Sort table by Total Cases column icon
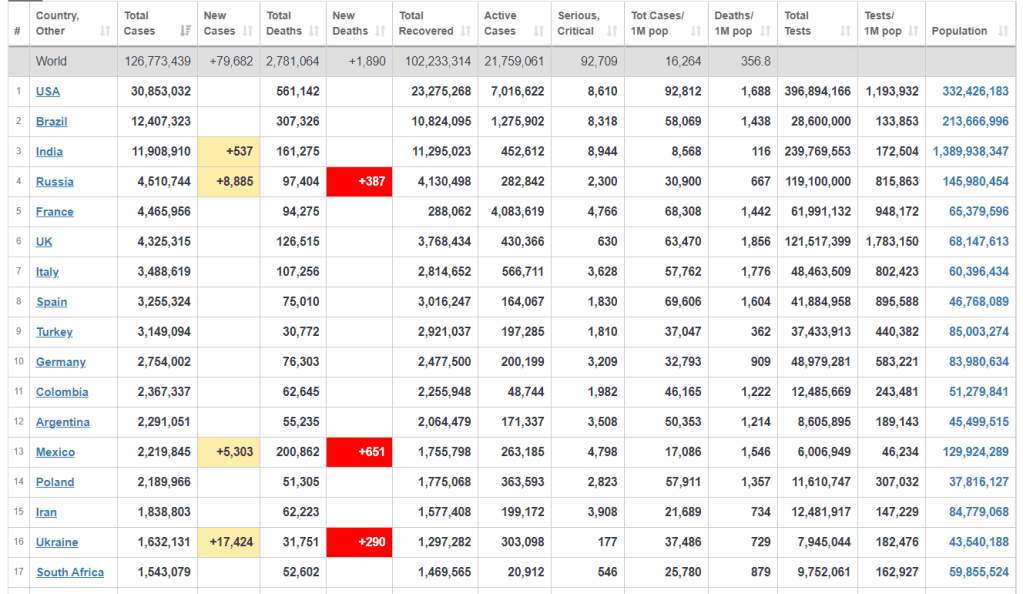The image size is (1023, 594). [186, 32]
